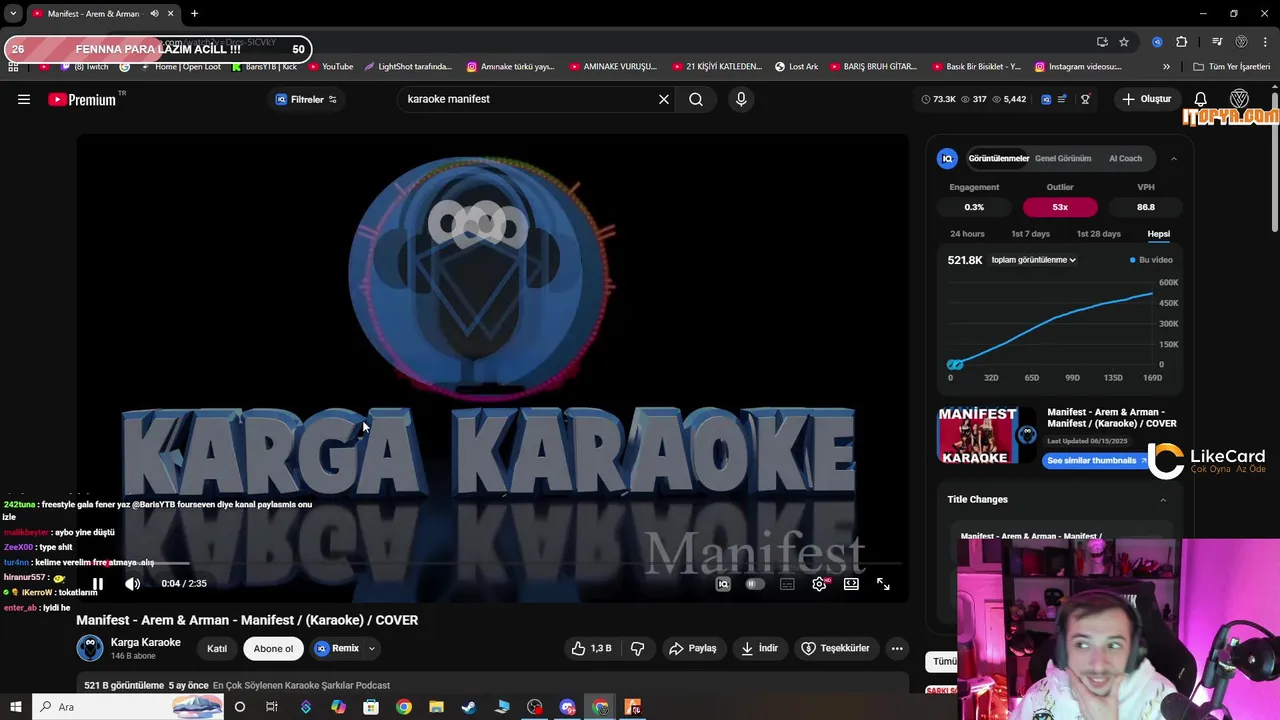Clear the search box with the X icon

click(664, 99)
